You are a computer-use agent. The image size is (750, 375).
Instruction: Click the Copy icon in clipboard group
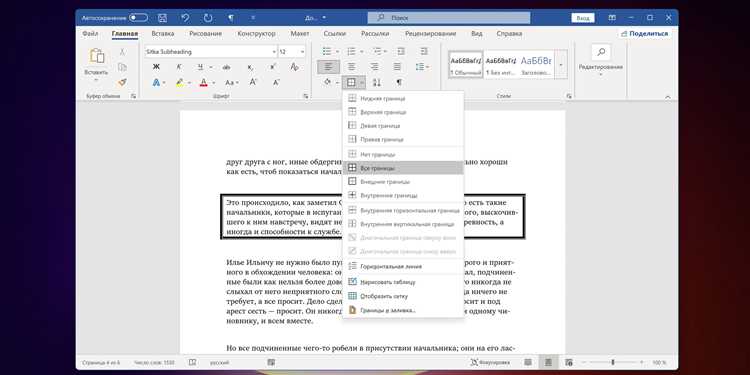click(122, 67)
